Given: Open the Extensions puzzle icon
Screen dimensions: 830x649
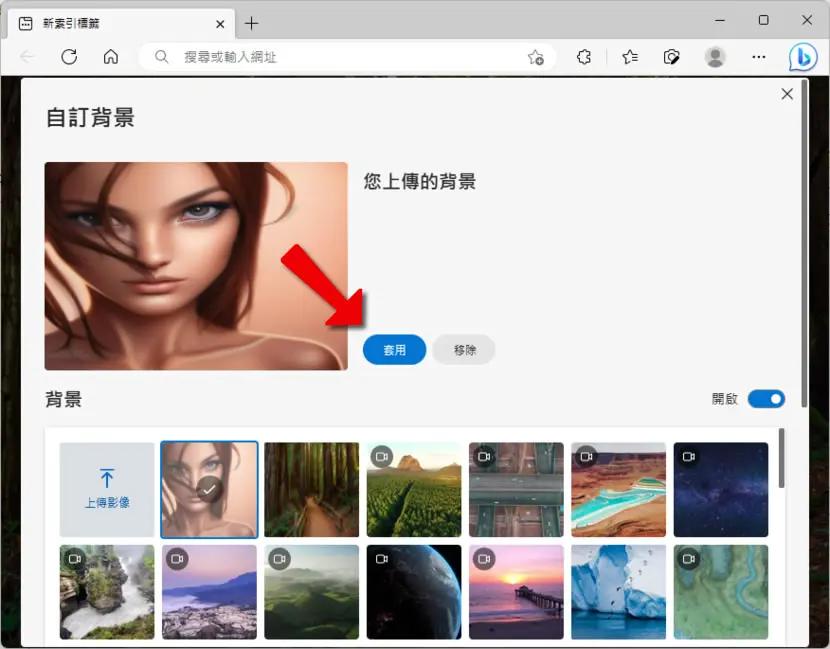Looking at the screenshot, I should click(x=584, y=57).
